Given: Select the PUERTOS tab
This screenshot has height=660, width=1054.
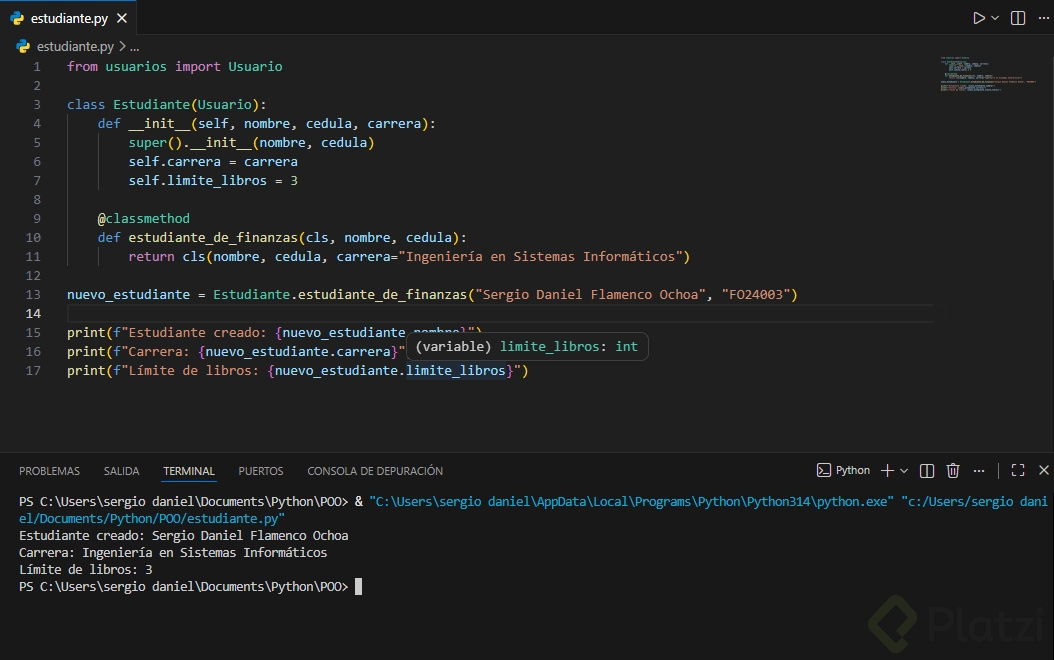Looking at the screenshot, I should click(260, 471).
